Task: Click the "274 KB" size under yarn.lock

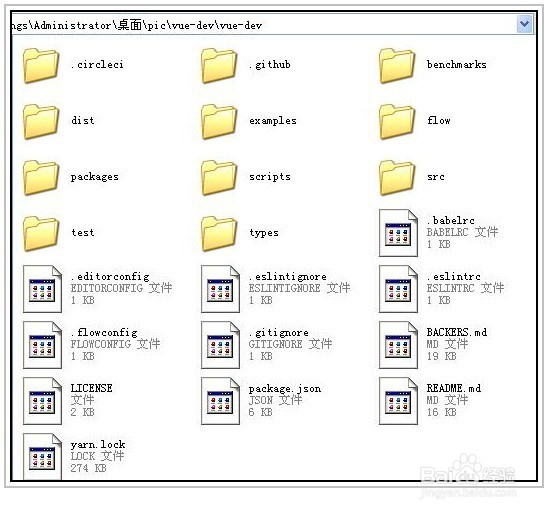Action: click(x=88, y=468)
